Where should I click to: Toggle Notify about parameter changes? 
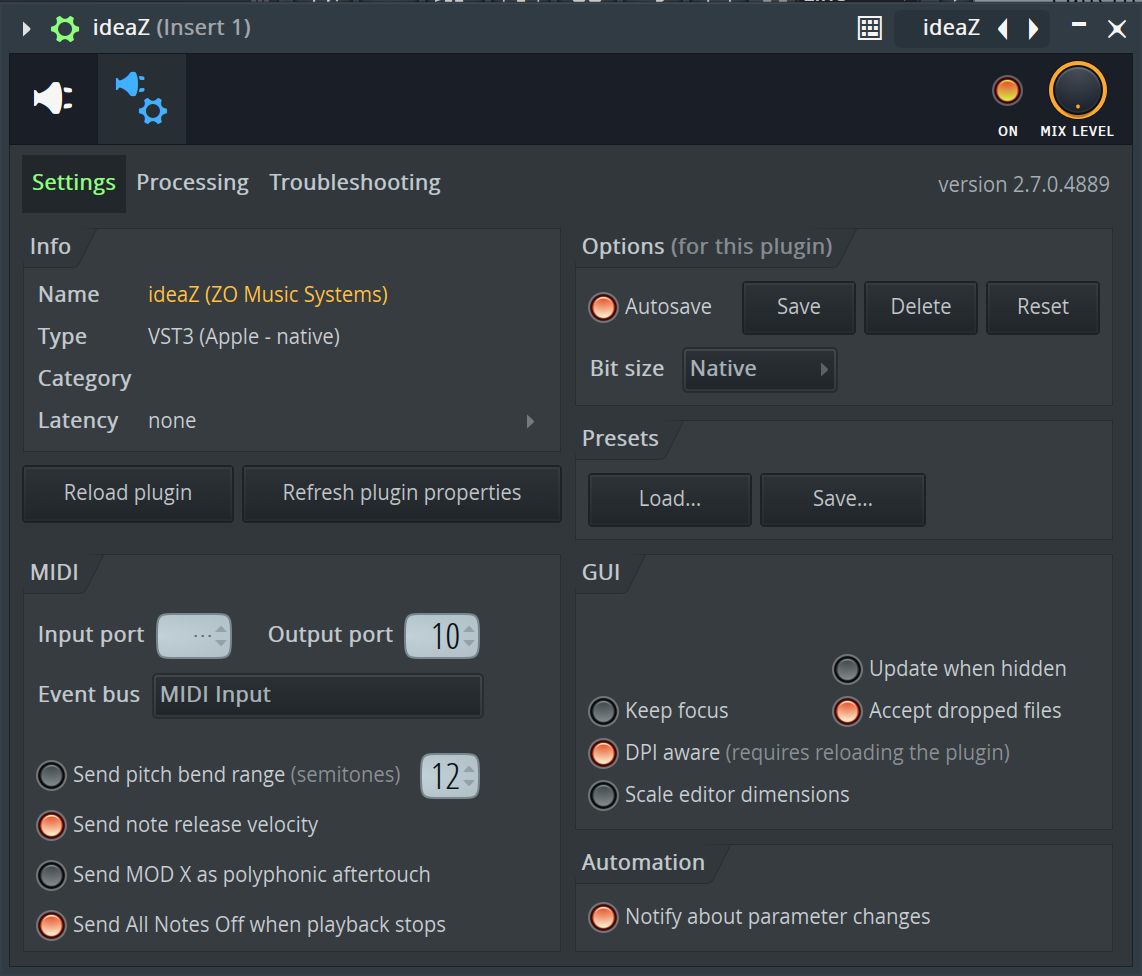(603, 917)
